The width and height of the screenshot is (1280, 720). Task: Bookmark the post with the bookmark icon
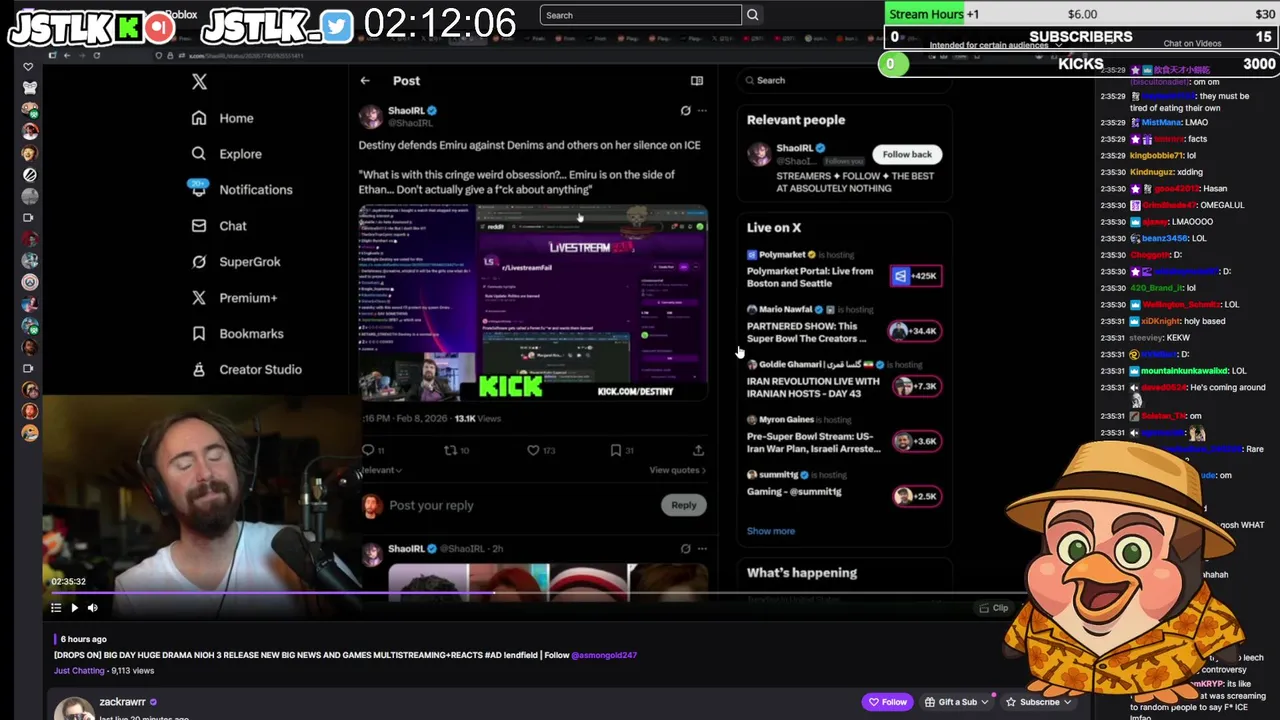pos(616,450)
